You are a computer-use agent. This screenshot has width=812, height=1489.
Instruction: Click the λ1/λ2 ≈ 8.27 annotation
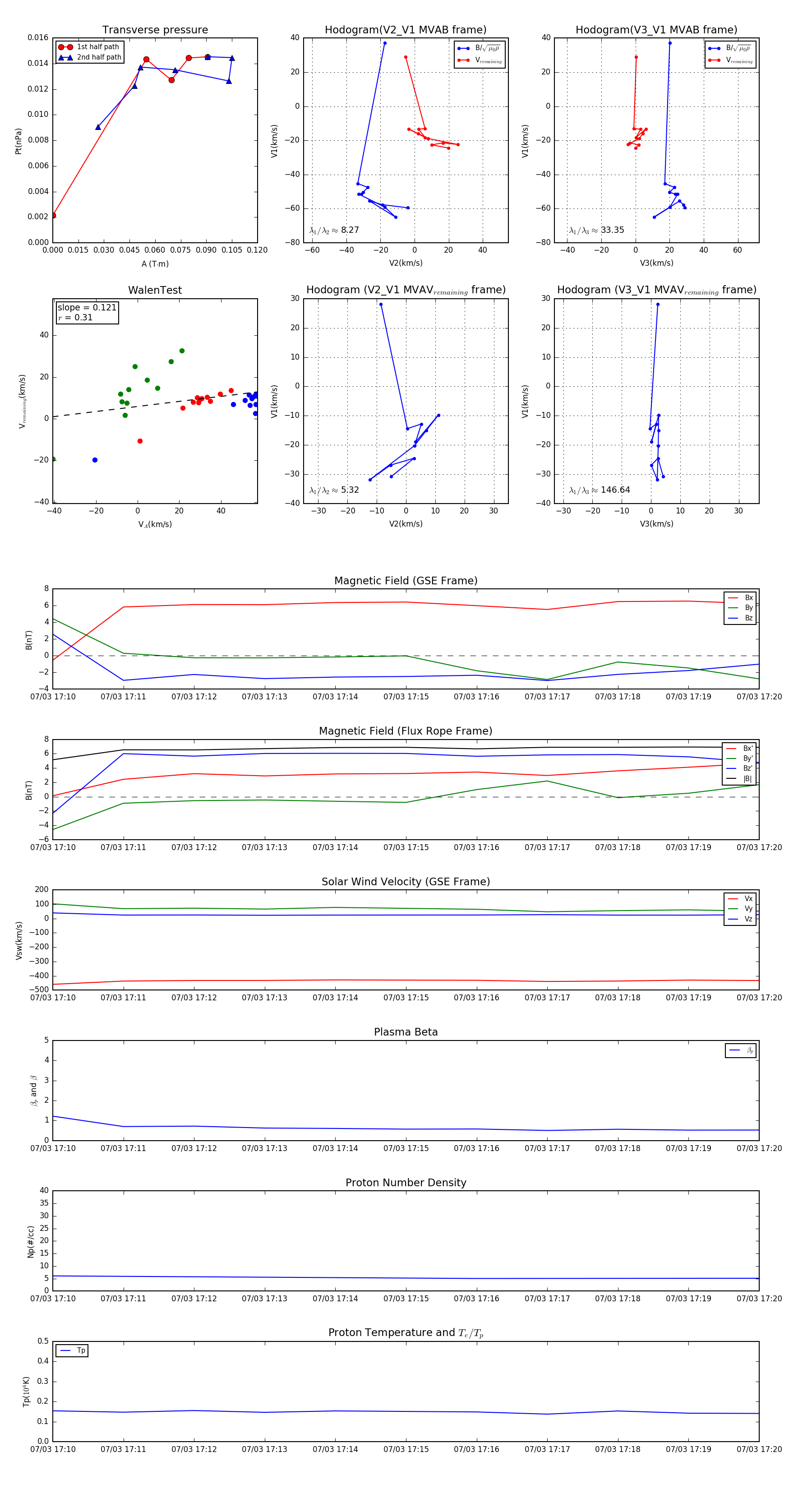click(334, 230)
